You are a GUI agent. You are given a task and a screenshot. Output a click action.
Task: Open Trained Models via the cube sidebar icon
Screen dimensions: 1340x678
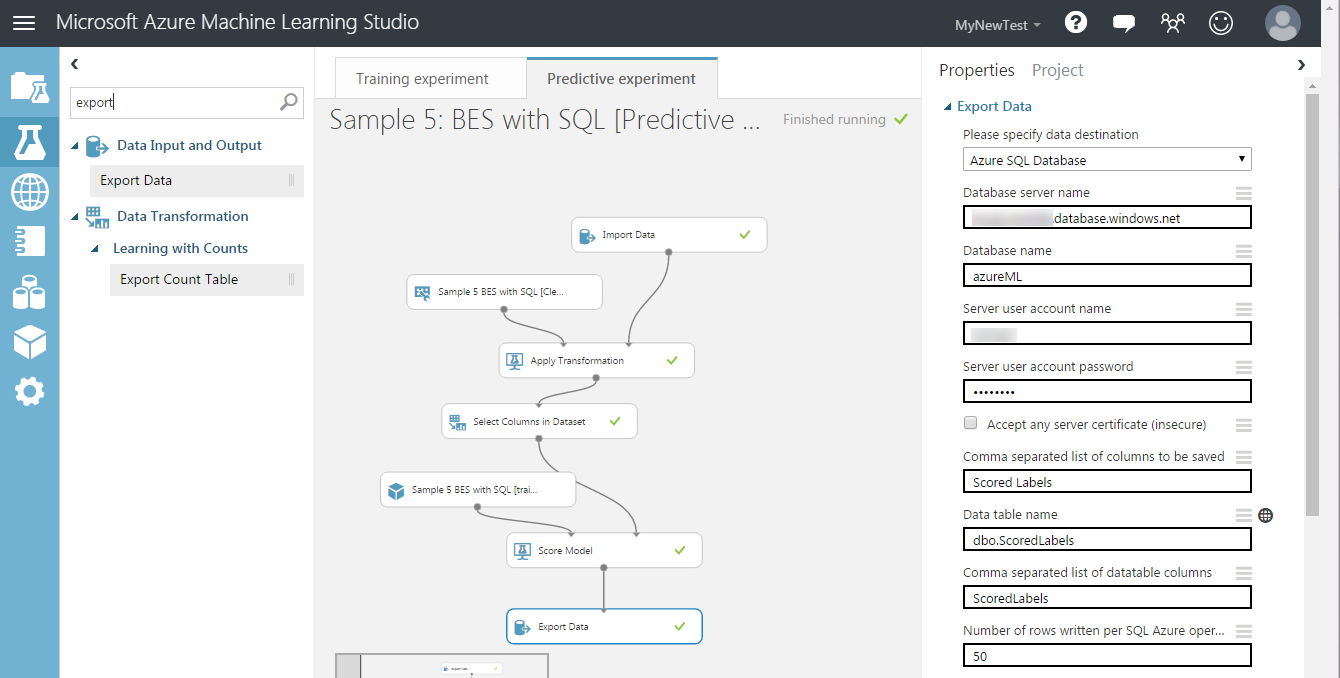pyautogui.click(x=29, y=342)
